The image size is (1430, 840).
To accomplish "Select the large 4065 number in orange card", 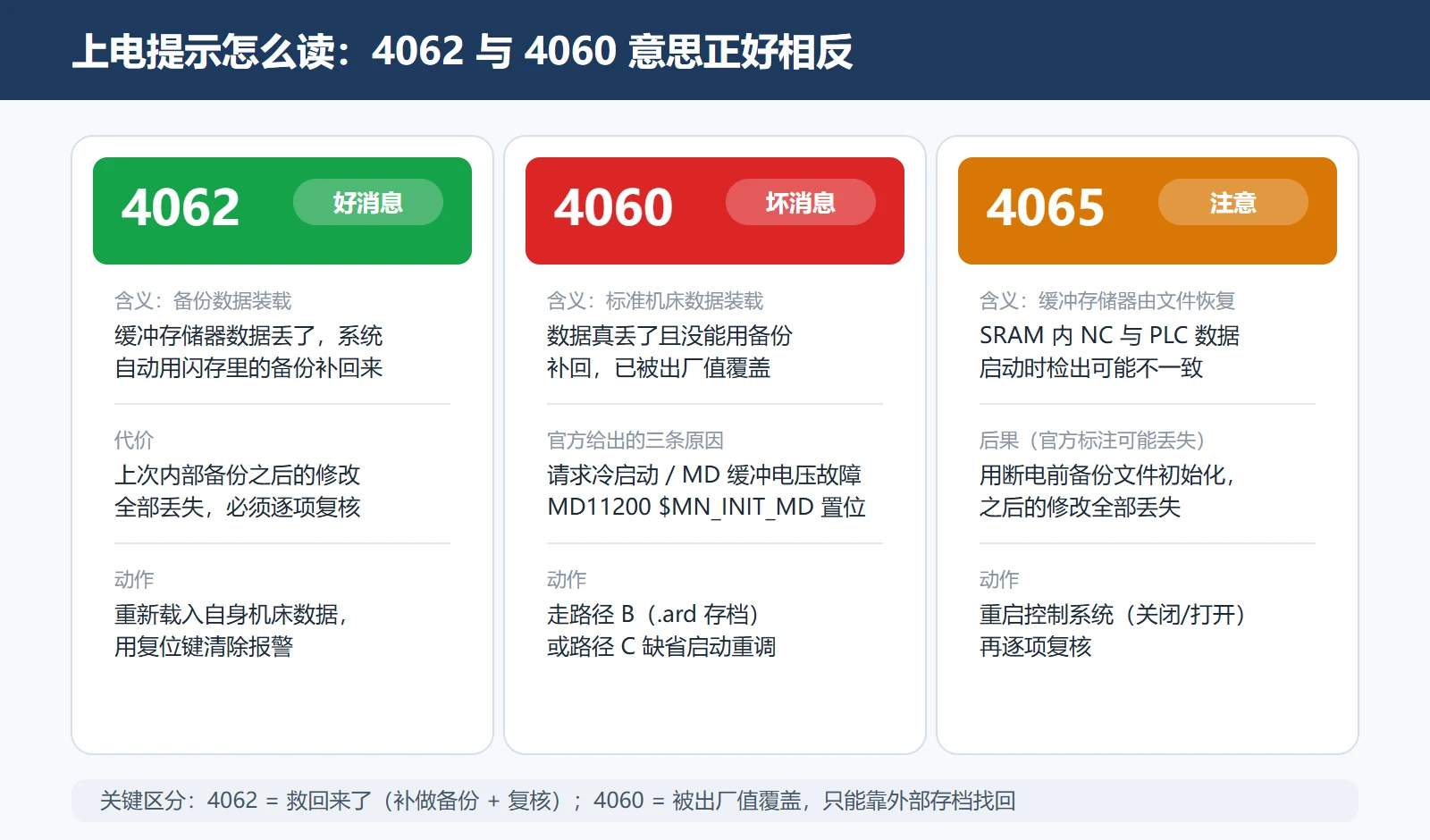I will (1046, 207).
